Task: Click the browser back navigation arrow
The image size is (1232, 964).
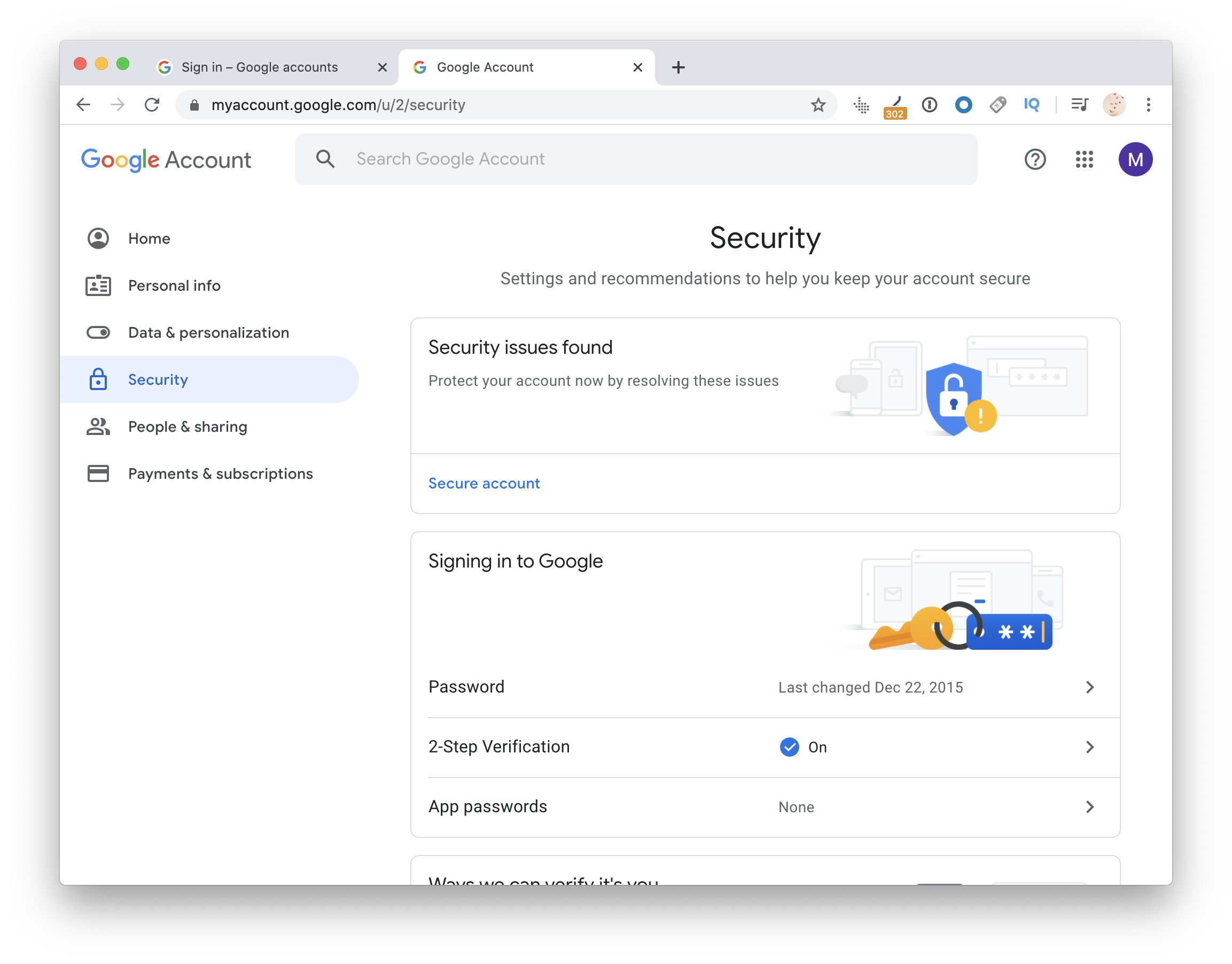Action: point(84,104)
